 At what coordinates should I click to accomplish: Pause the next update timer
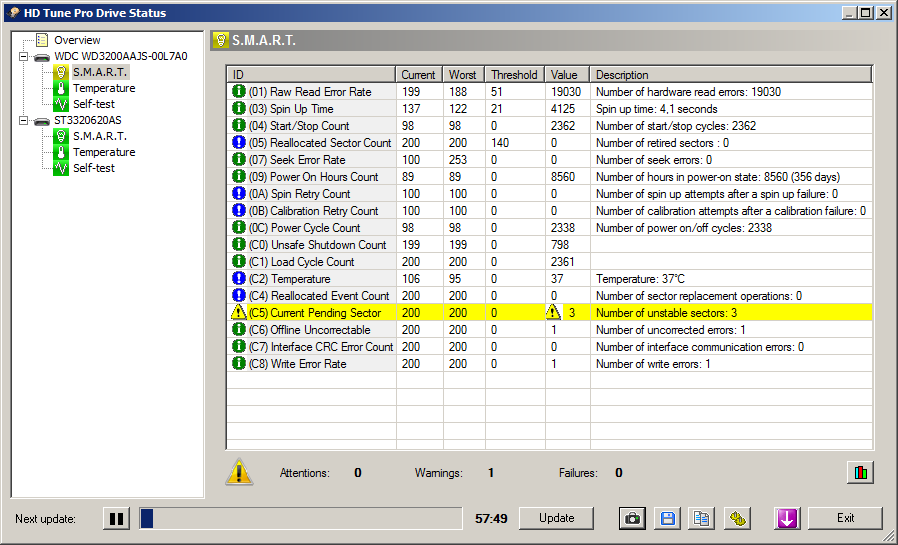tap(116, 519)
